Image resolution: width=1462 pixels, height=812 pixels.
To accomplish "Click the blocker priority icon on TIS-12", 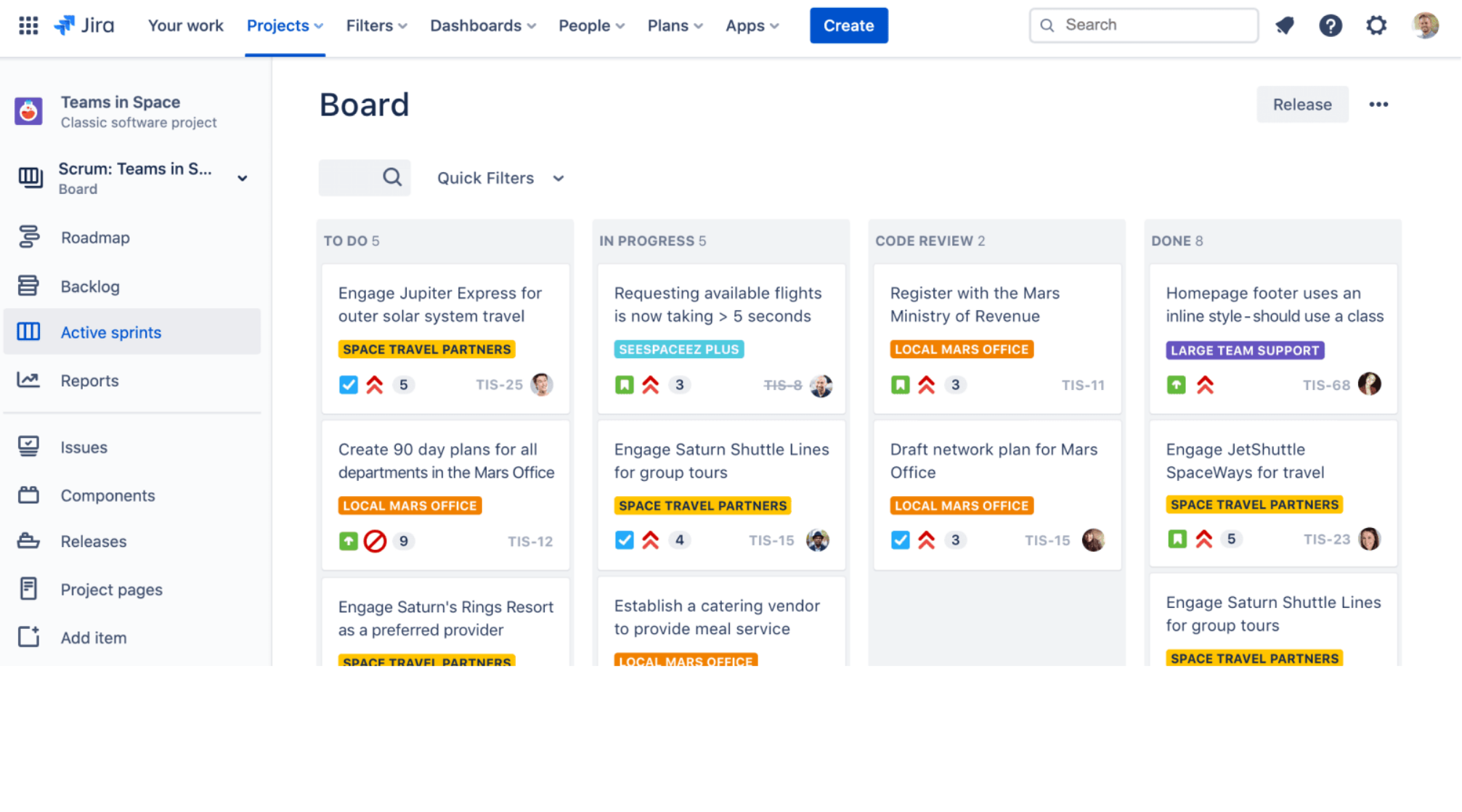I will click(375, 541).
